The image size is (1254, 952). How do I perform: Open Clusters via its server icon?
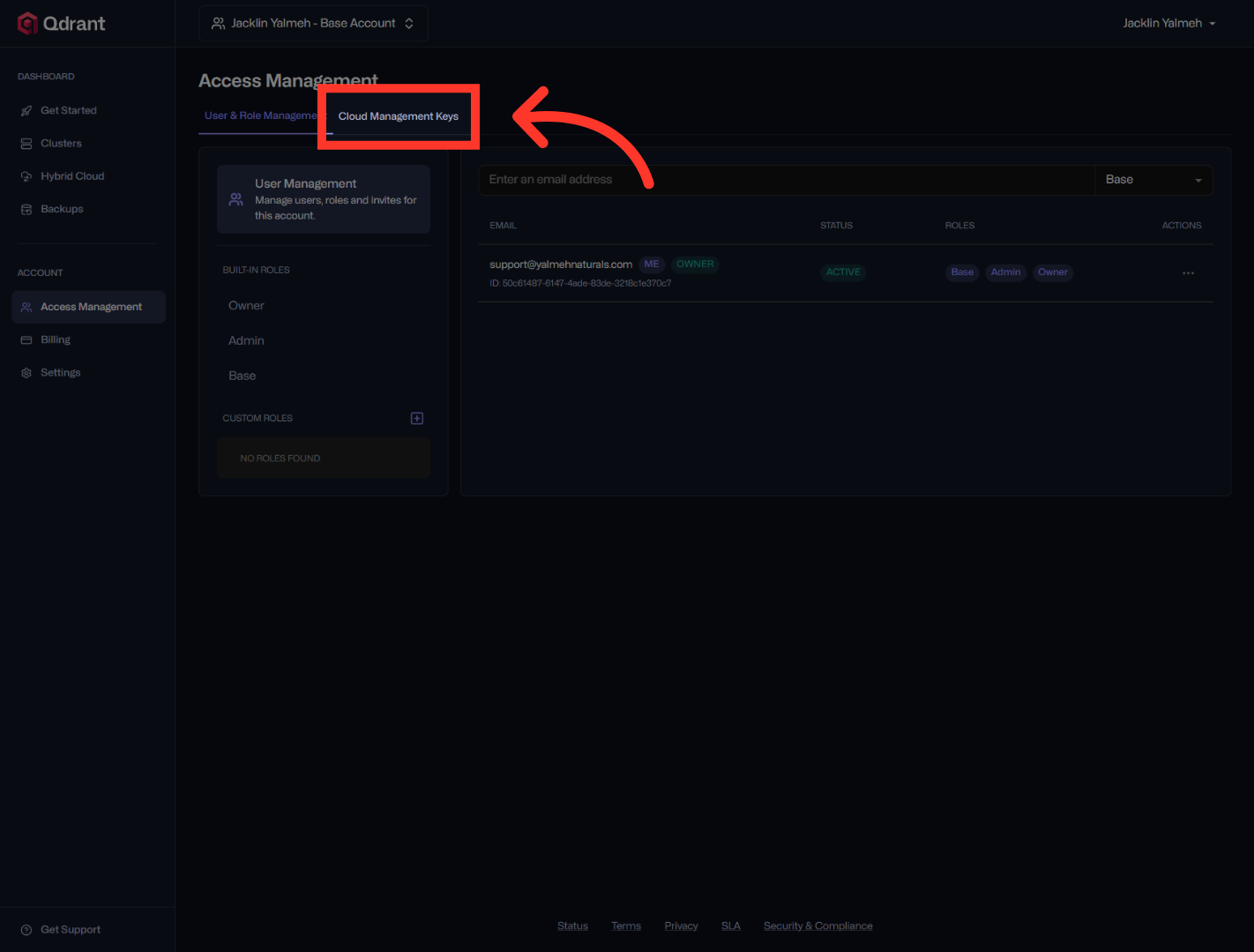[x=26, y=144]
